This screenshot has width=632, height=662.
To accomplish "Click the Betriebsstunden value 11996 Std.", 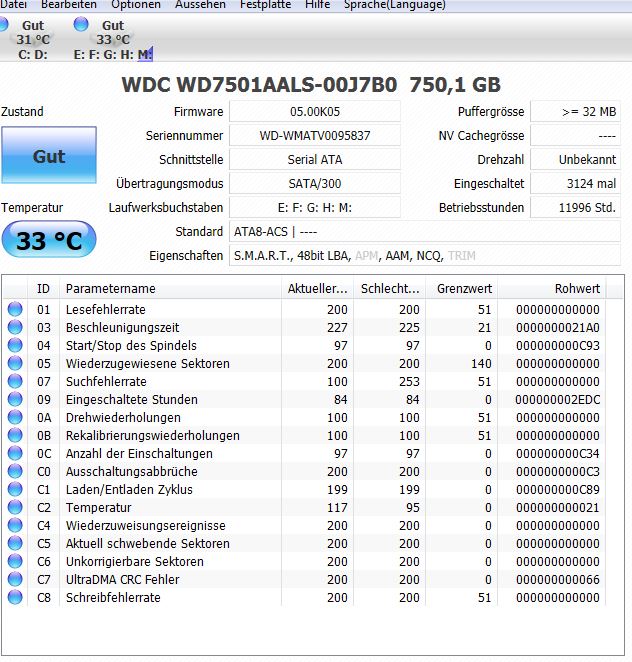I will click(x=575, y=208).
